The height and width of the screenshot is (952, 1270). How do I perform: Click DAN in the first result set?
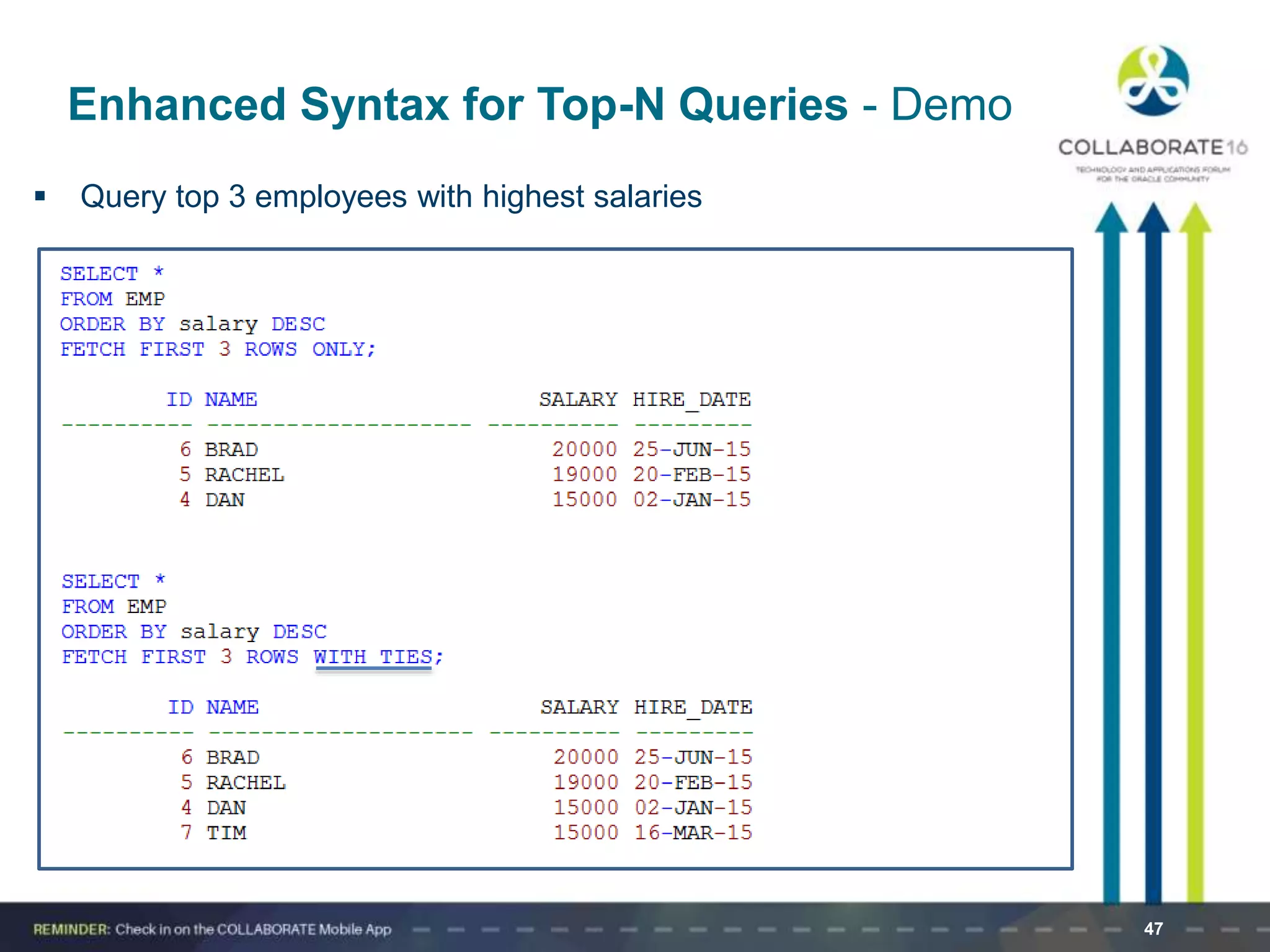[224, 500]
